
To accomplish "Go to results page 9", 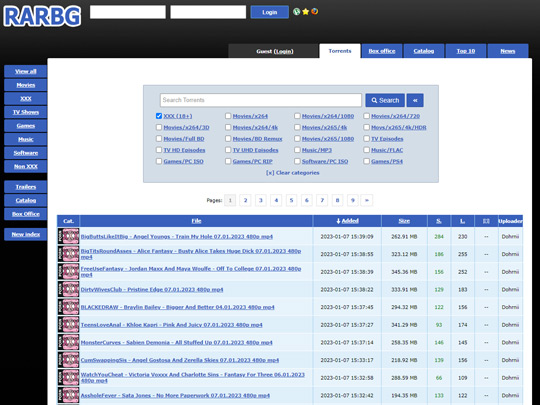I will [353, 200].
